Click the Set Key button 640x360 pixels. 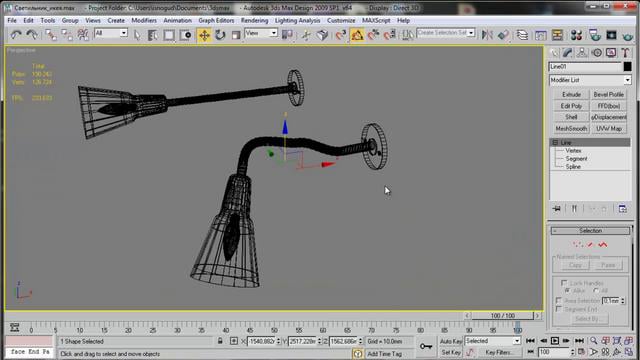tap(451, 352)
